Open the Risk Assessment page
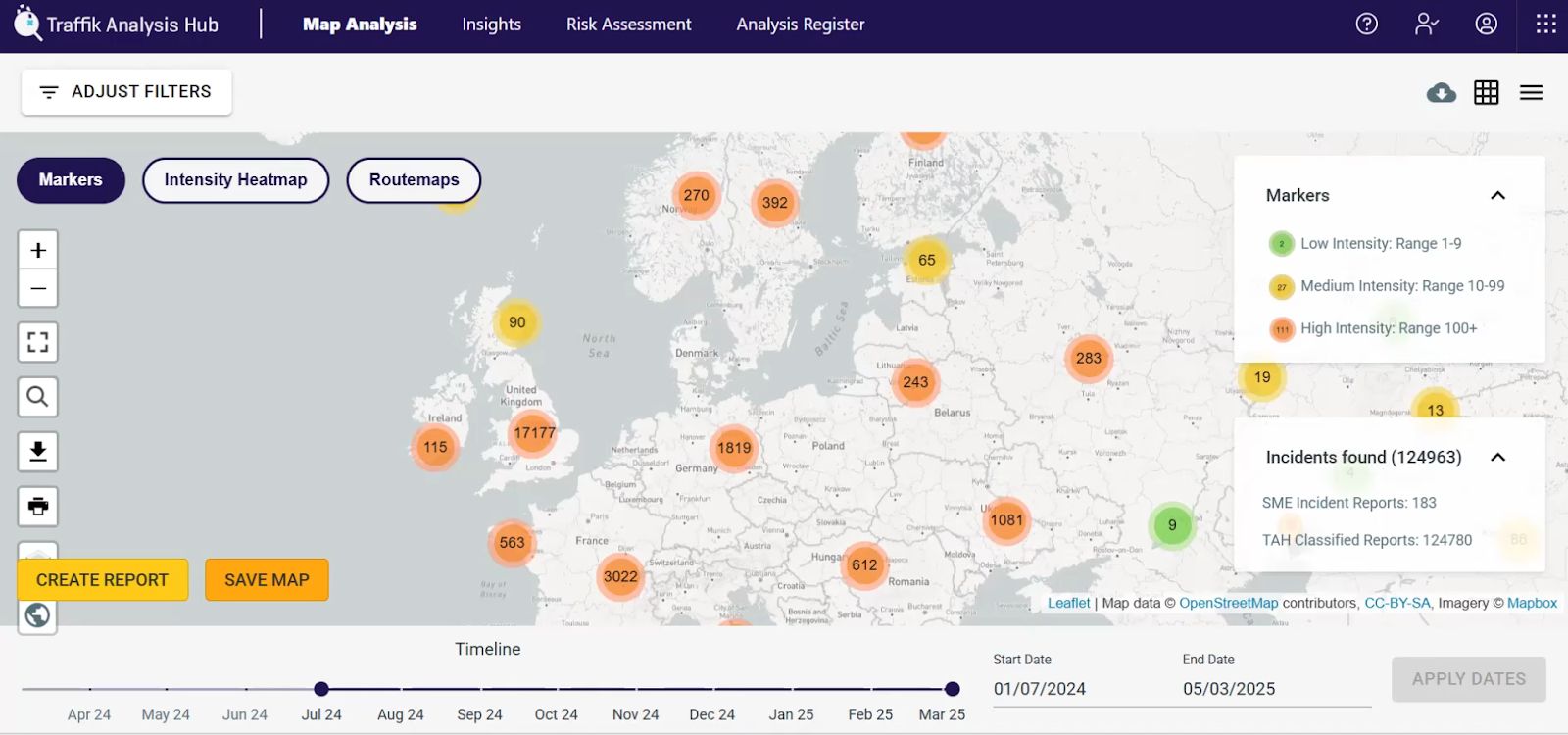The image size is (1568, 735). tap(628, 24)
